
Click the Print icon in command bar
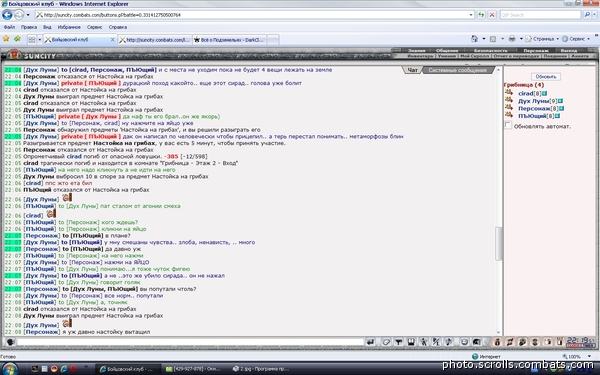(512, 39)
